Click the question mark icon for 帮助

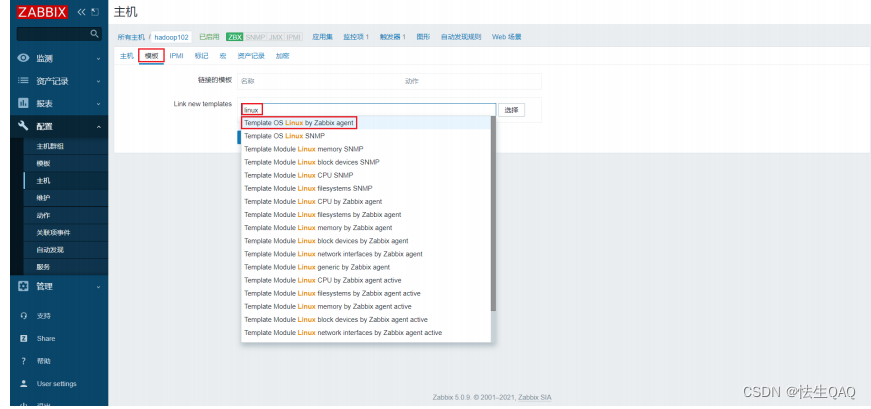[x=23, y=361]
